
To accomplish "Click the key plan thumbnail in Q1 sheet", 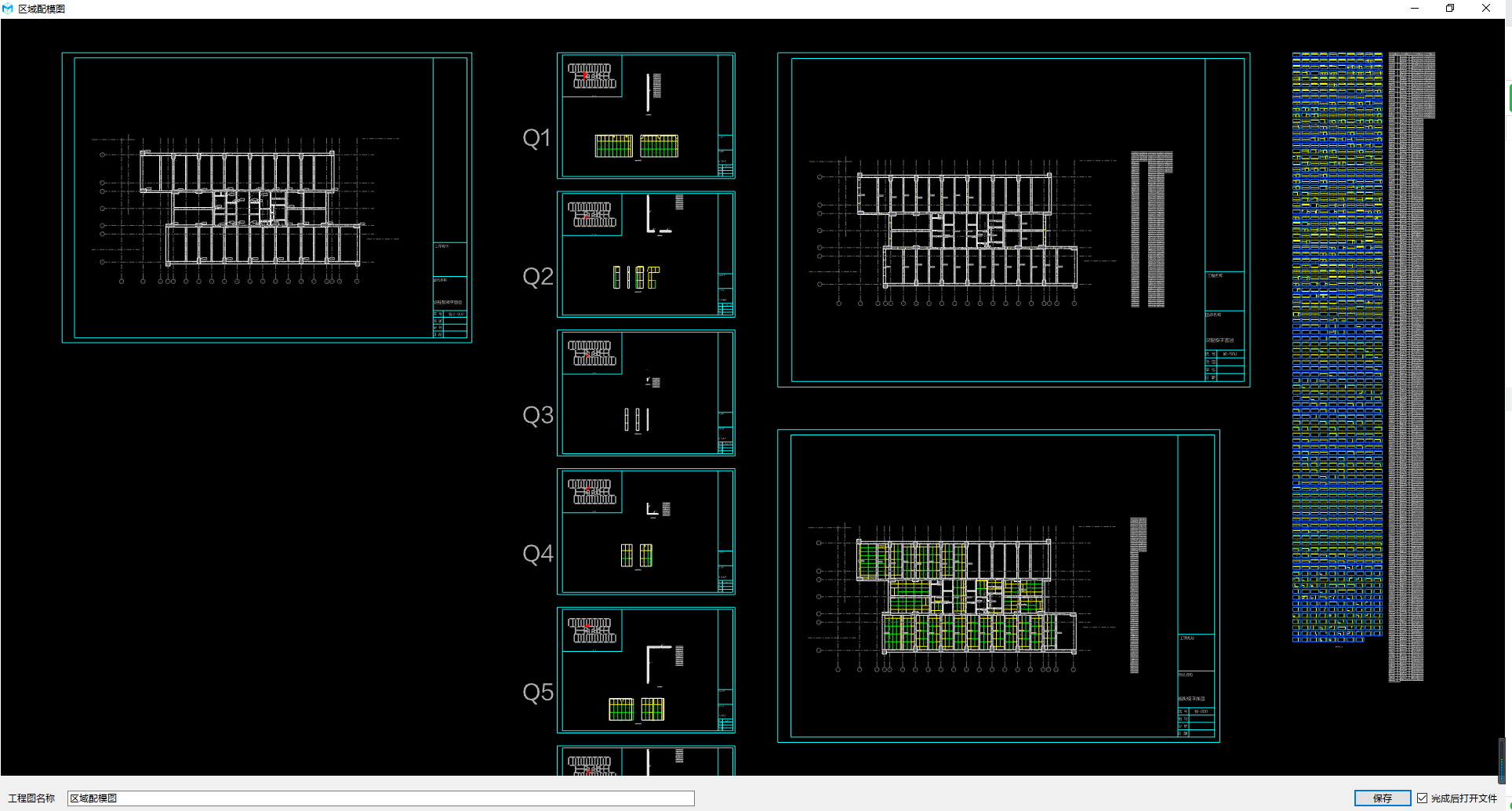I will point(592,76).
